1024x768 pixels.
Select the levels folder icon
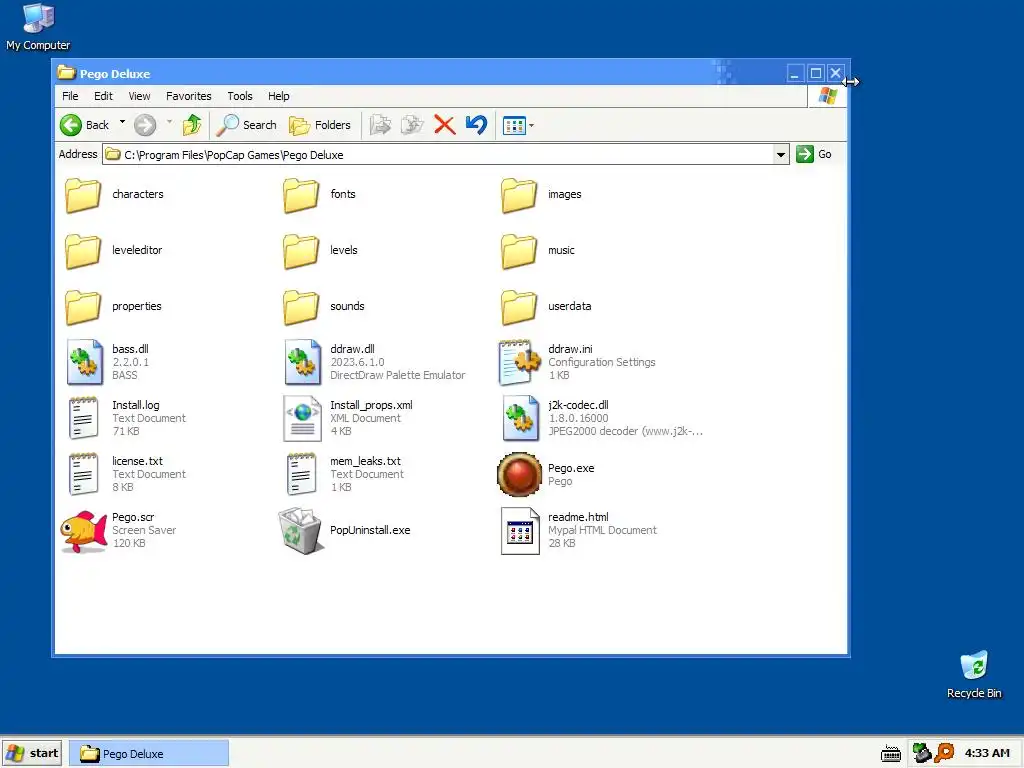point(301,251)
